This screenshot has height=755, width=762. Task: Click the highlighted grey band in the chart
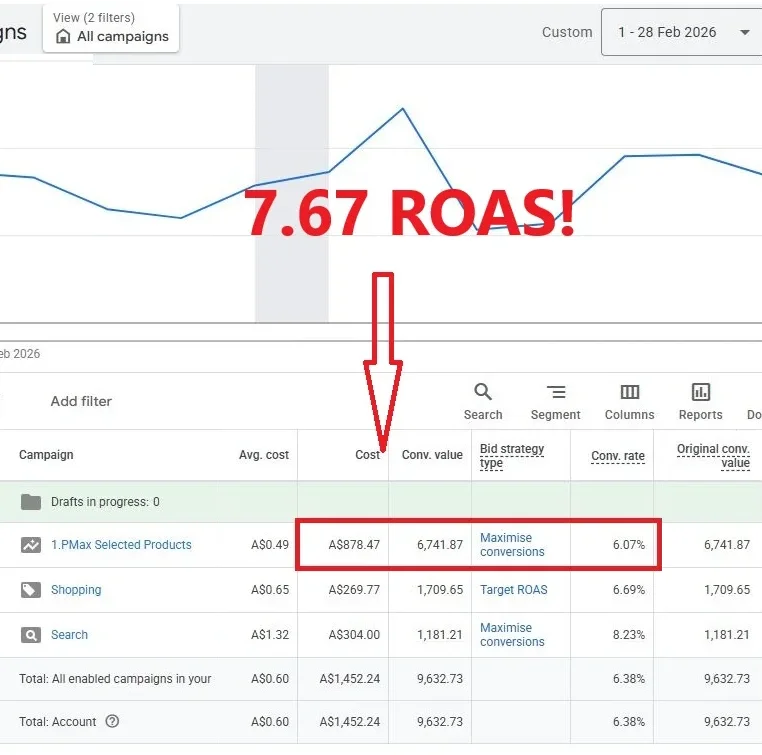tap(292, 193)
